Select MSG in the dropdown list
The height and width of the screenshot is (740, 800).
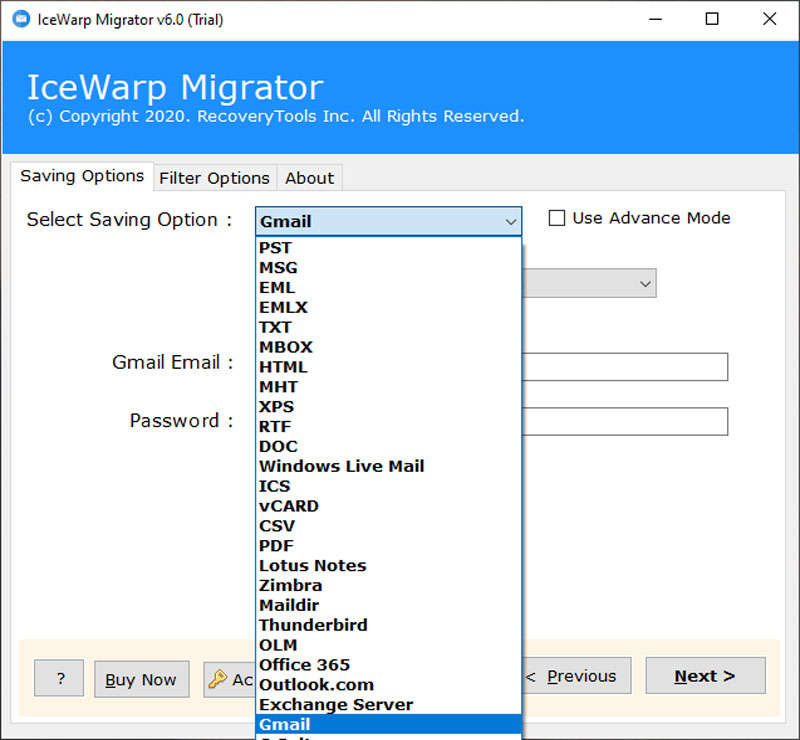[388, 268]
